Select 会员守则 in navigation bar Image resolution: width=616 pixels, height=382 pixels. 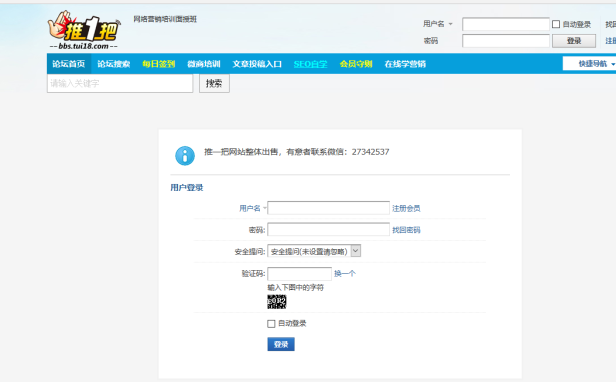click(356, 64)
